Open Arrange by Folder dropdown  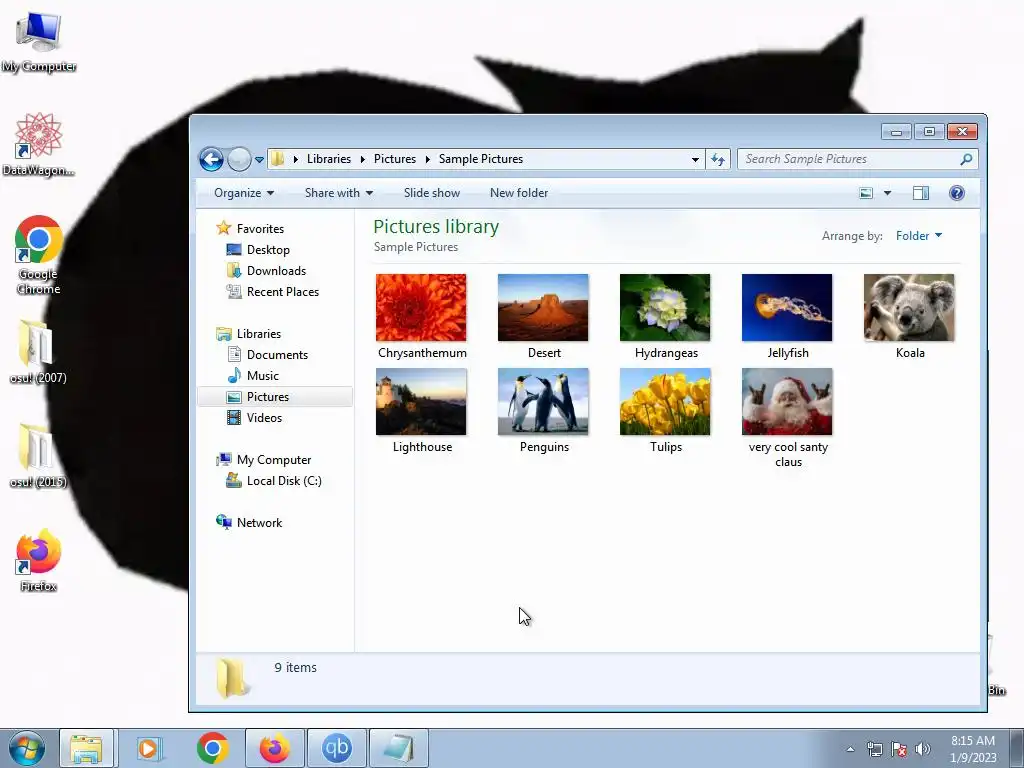point(919,236)
